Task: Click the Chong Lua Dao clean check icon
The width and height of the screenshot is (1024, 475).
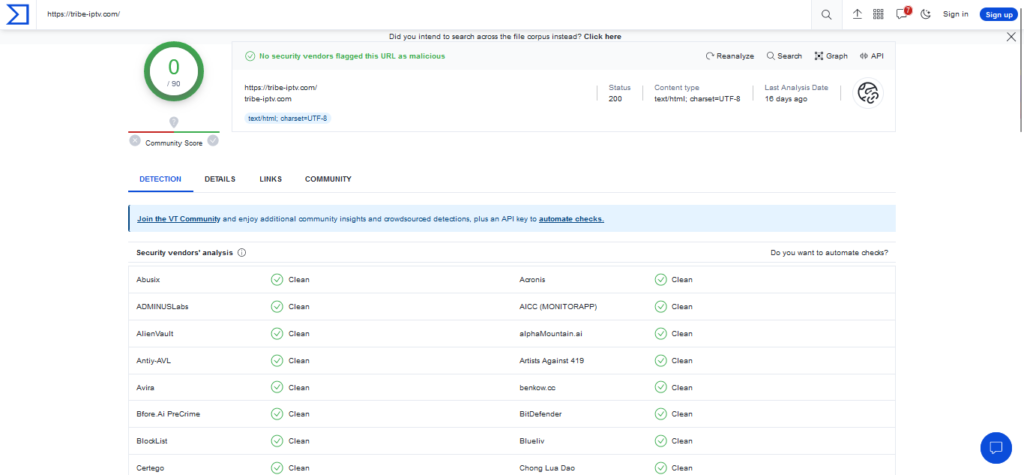Action: click(x=661, y=468)
